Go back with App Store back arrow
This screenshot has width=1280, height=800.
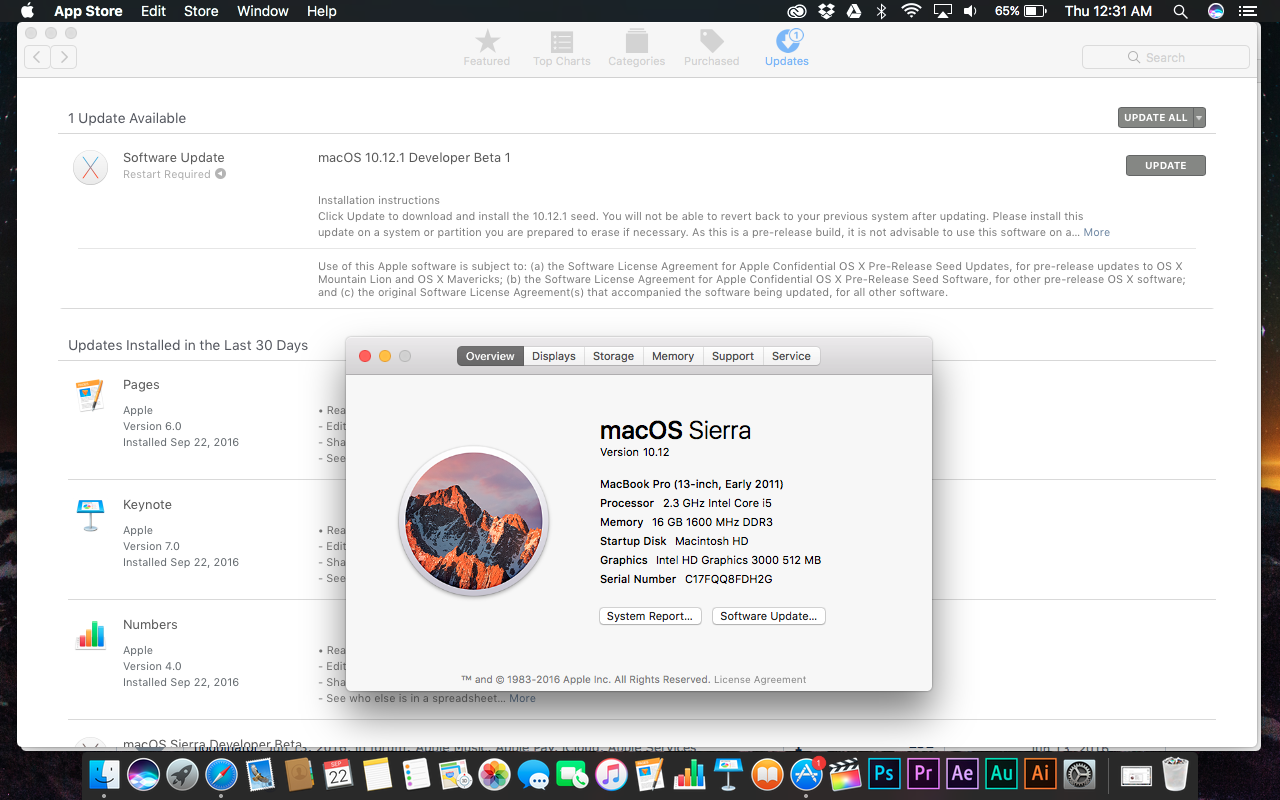click(37, 57)
